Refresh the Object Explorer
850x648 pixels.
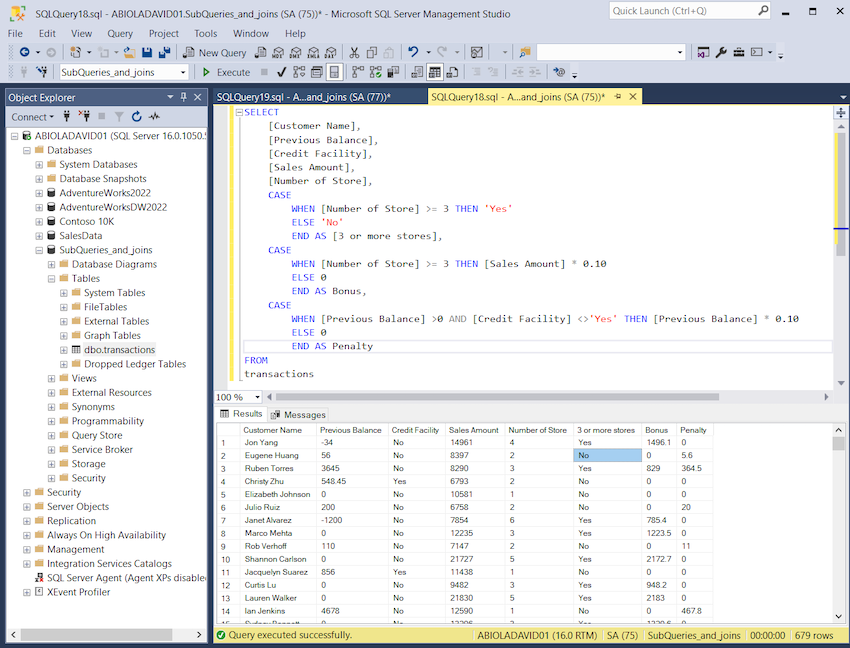click(136, 117)
